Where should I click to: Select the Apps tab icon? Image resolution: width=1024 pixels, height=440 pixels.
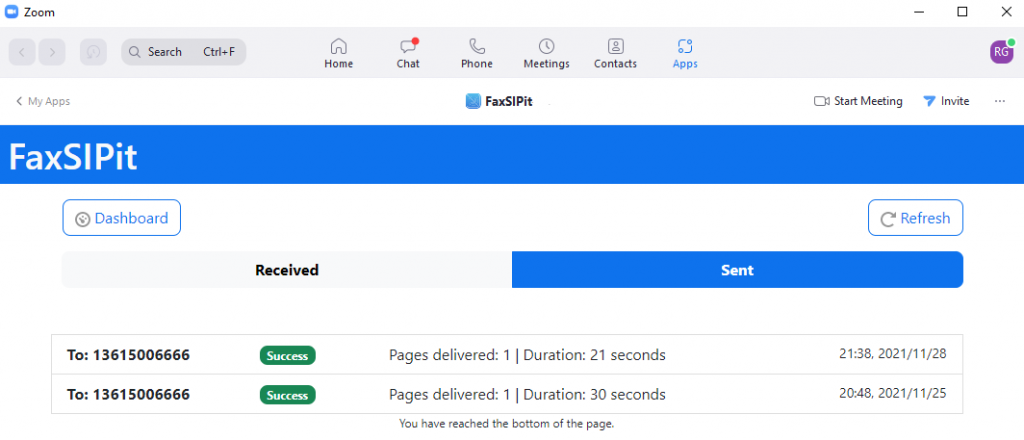(685, 47)
